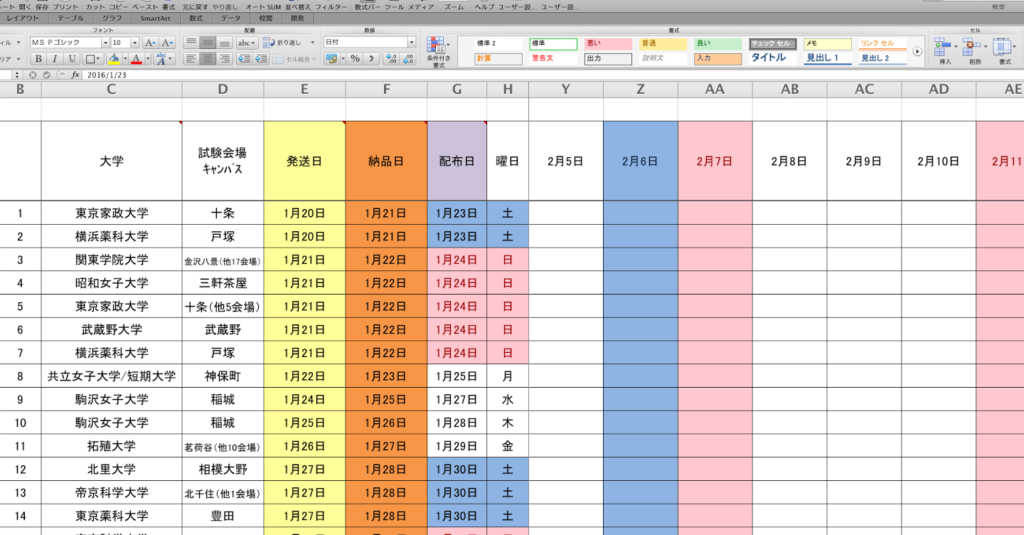Open the phonetic guide abc A icon
Viewport: 1024px width, 535px height.
[x=163, y=59]
